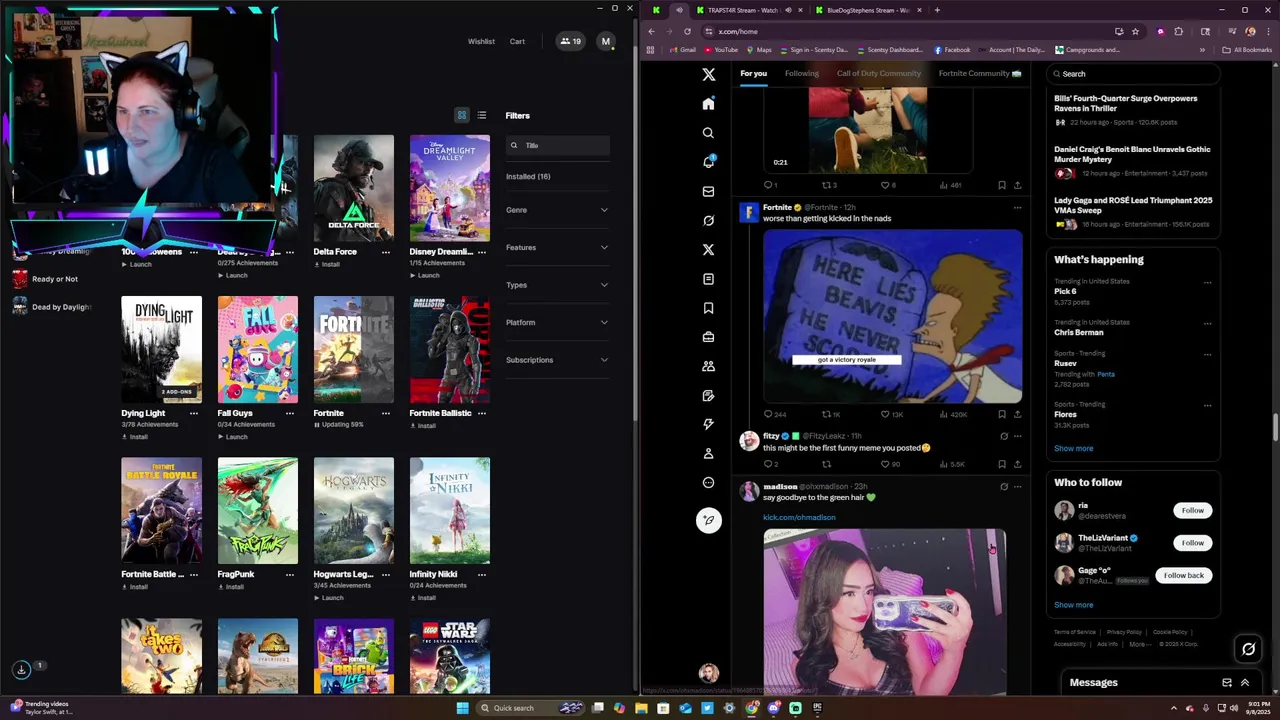The image size is (1280, 720).
Task: Open friends list showing 19 in Epic launcher
Action: (x=571, y=41)
